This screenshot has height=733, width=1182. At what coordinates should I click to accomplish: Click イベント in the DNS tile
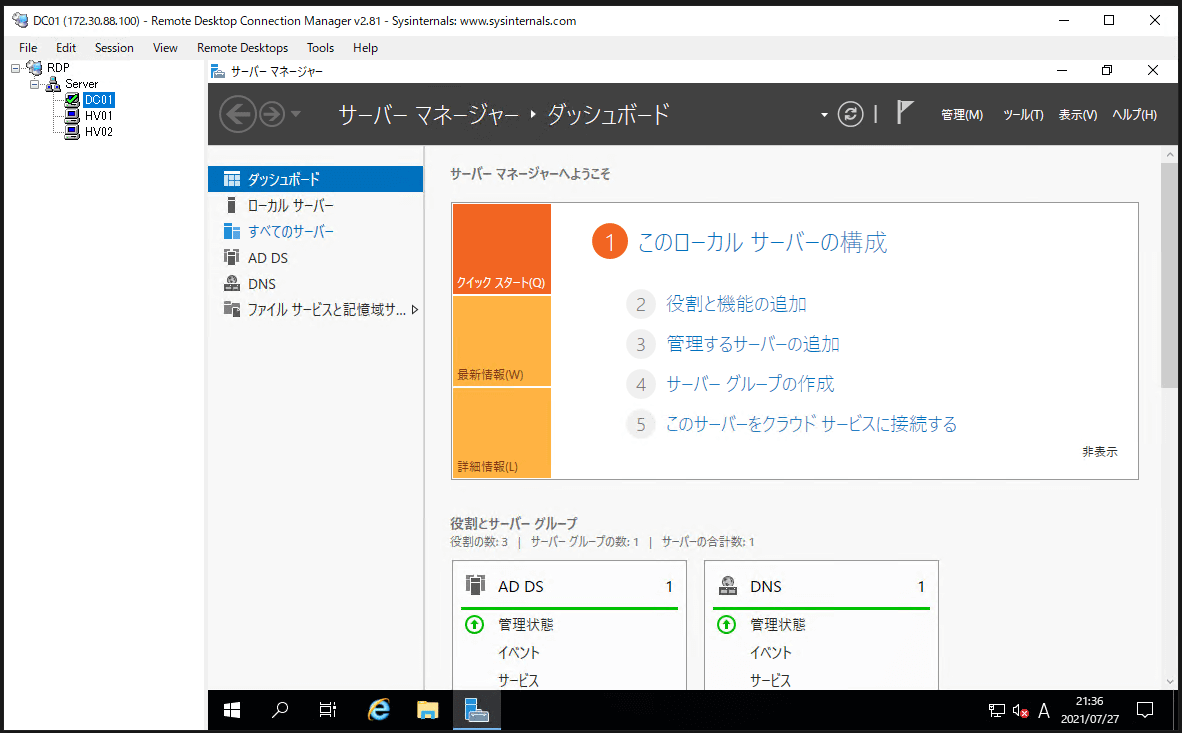[770, 652]
